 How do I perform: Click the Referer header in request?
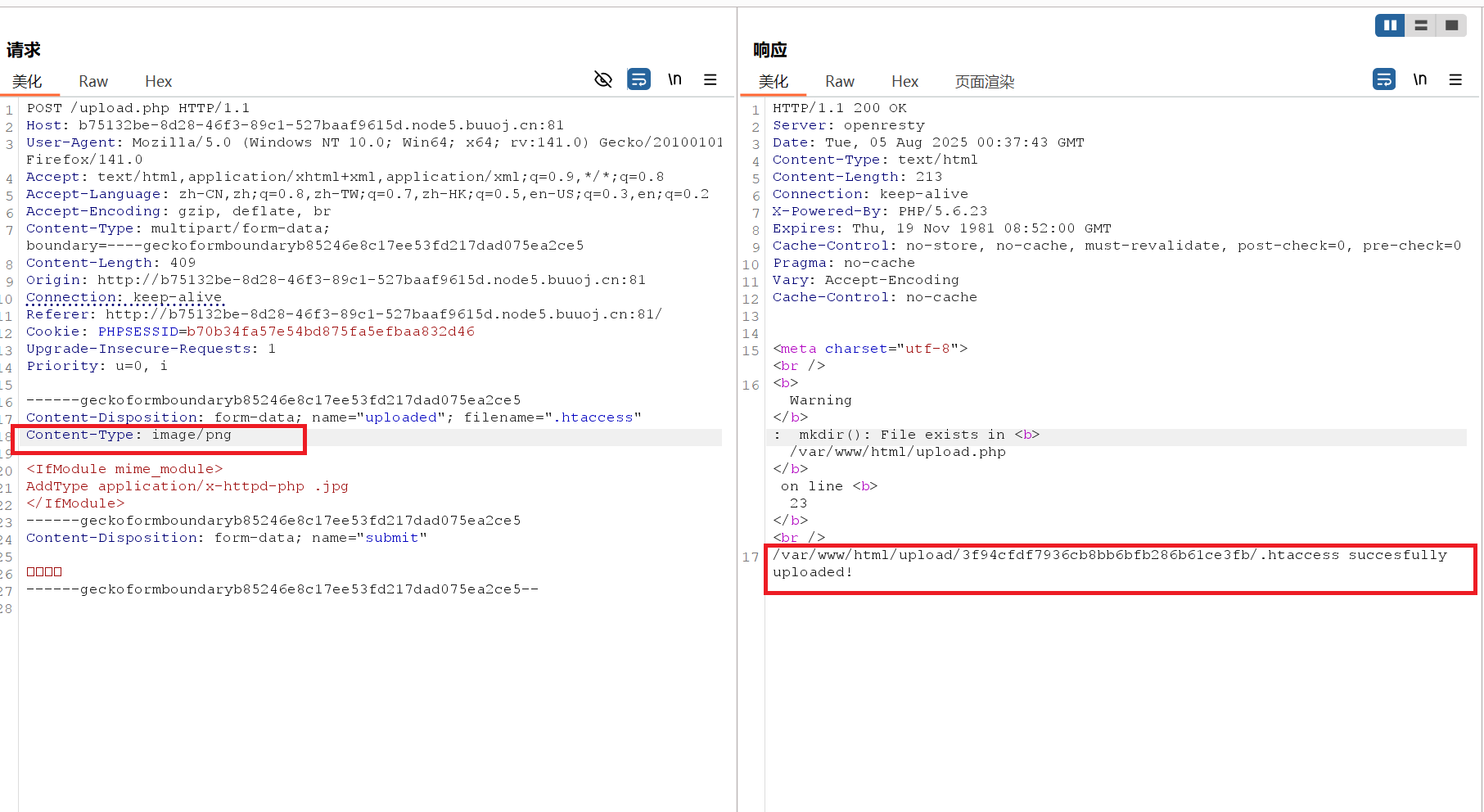click(x=344, y=314)
